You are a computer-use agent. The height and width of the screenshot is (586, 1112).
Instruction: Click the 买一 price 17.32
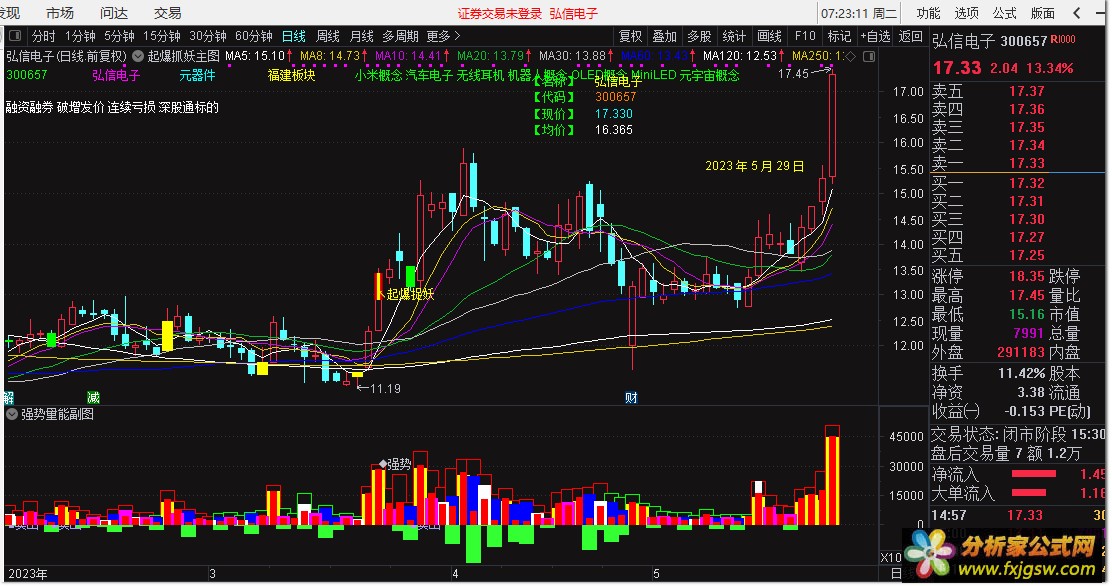(1027, 183)
